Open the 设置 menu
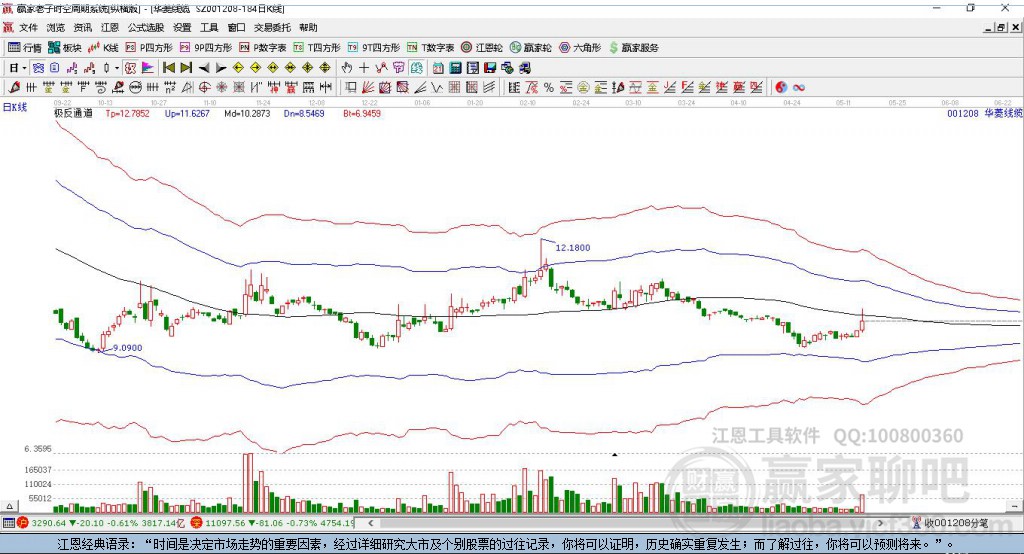 182,27
